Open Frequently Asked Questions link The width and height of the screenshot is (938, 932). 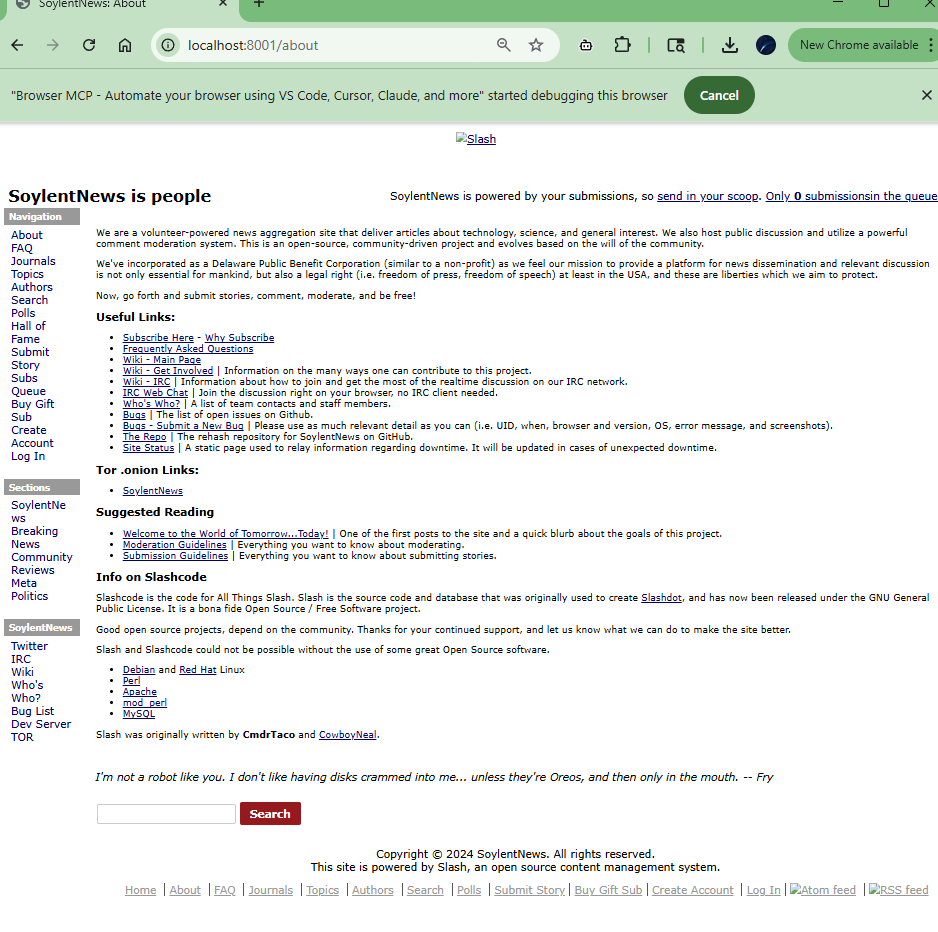point(188,349)
